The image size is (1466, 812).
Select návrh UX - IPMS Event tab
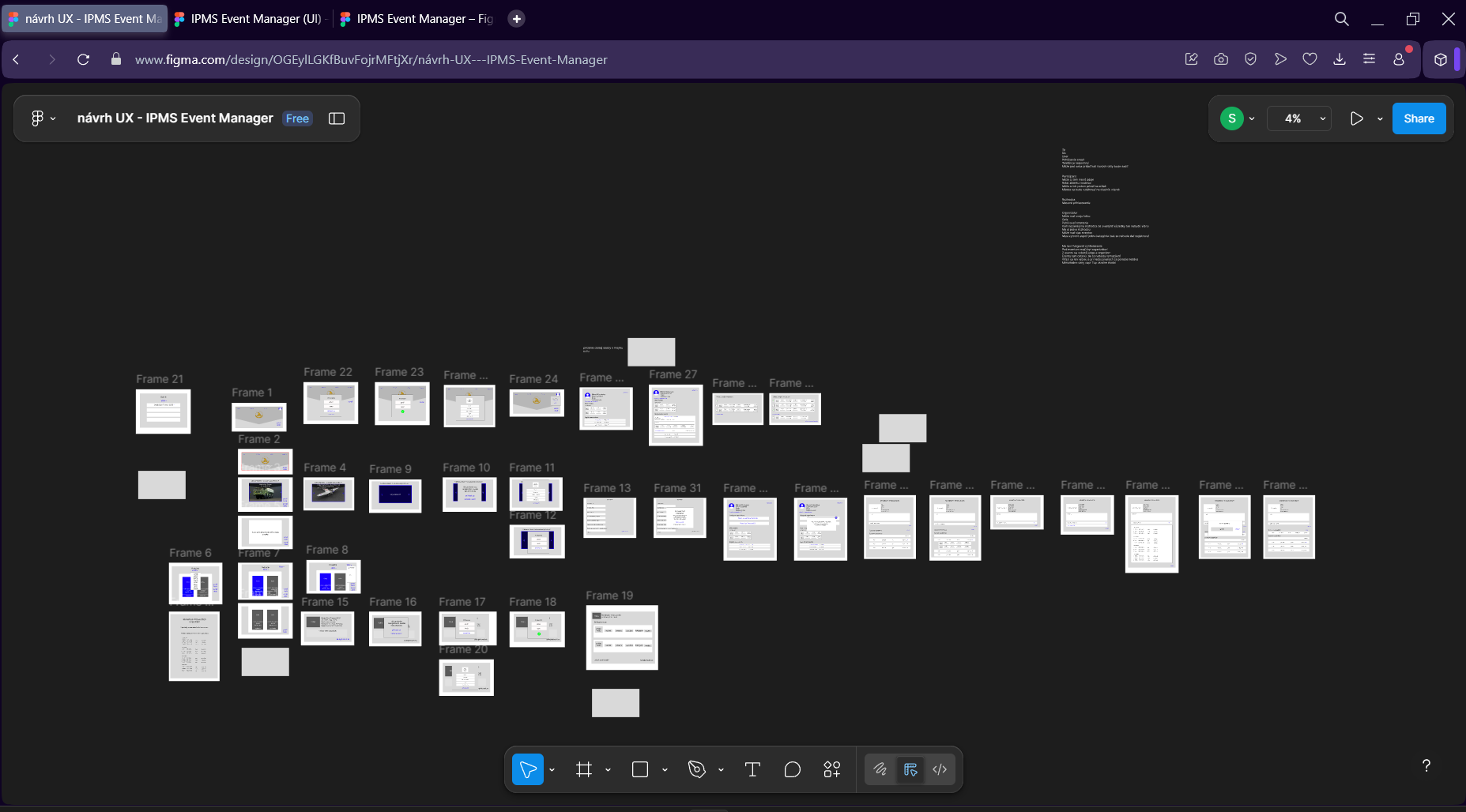[85, 19]
